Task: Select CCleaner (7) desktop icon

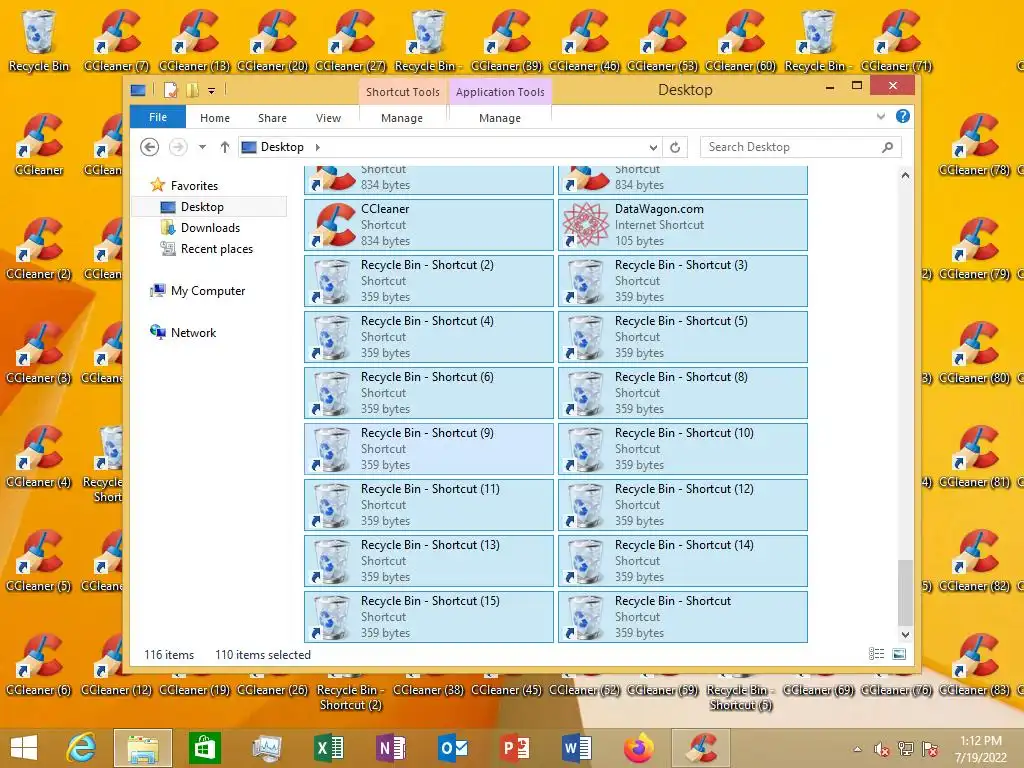Action: click(x=116, y=40)
